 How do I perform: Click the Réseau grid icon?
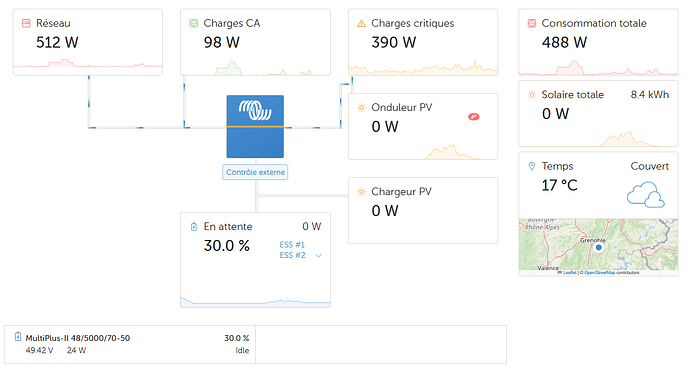coord(26,23)
